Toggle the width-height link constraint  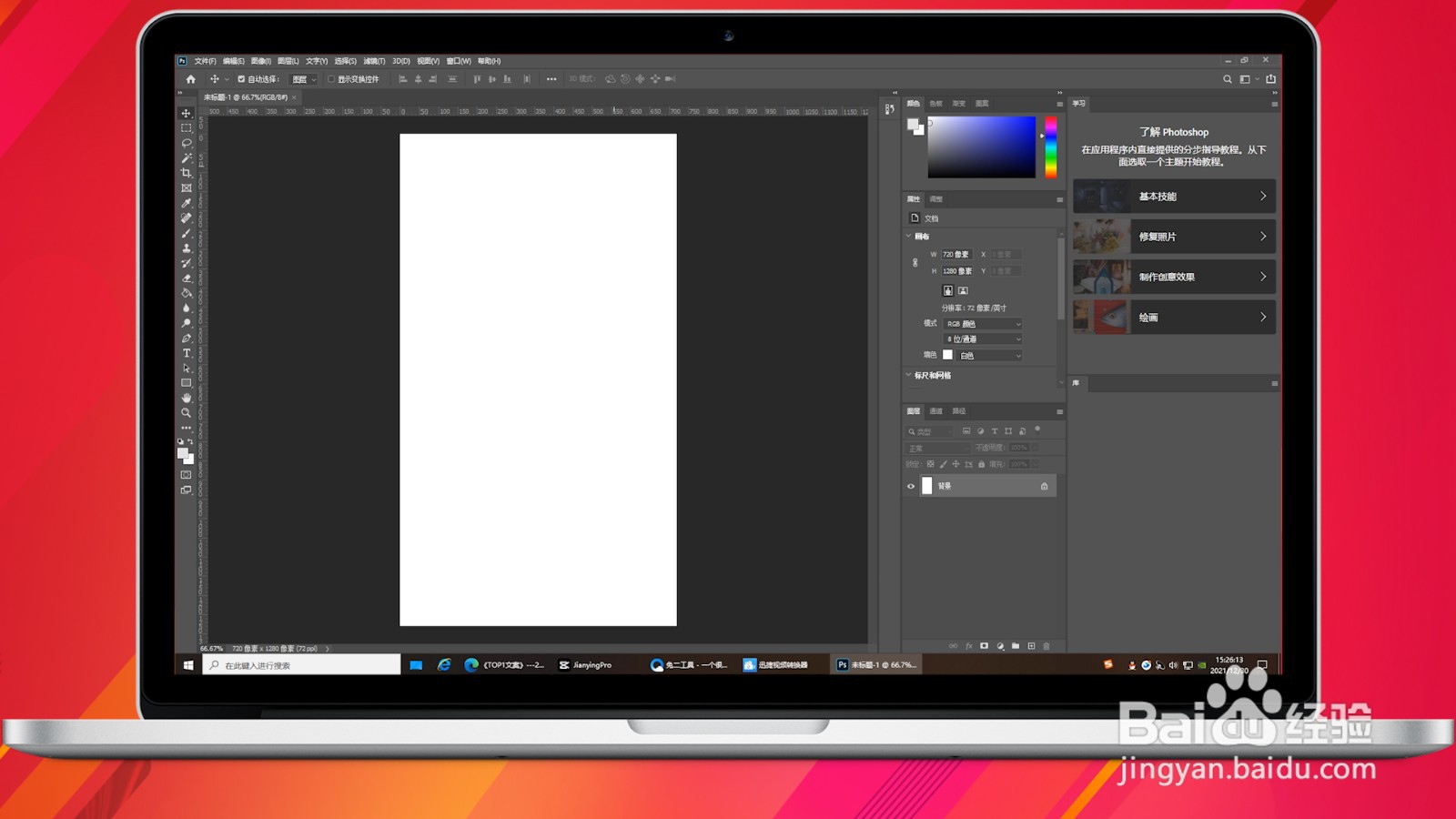point(915,263)
